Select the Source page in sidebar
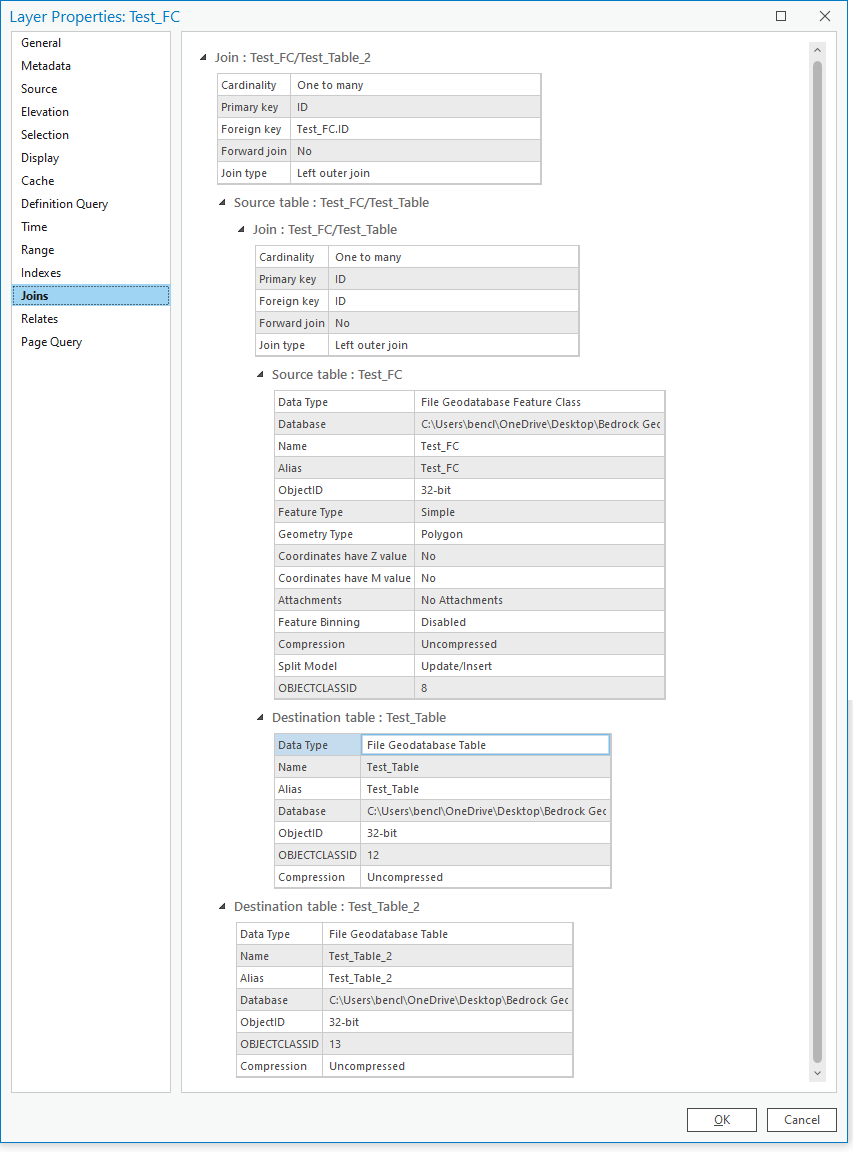 click(x=39, y=88)
